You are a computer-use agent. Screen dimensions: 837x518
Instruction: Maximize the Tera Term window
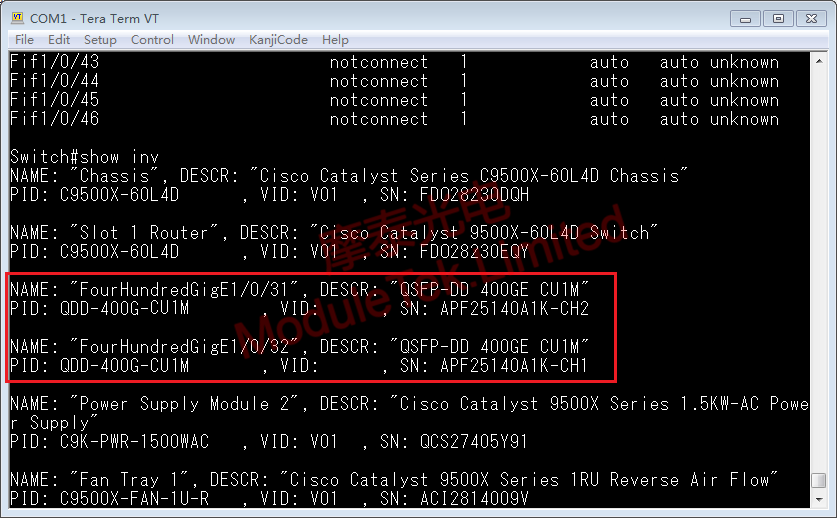pyautogui.click(x=778, y=19)
